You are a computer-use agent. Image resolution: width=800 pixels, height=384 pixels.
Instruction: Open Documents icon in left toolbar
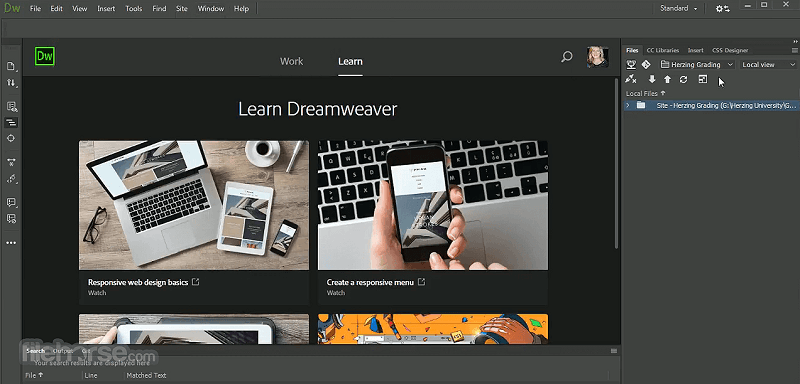tap(11, 66)
